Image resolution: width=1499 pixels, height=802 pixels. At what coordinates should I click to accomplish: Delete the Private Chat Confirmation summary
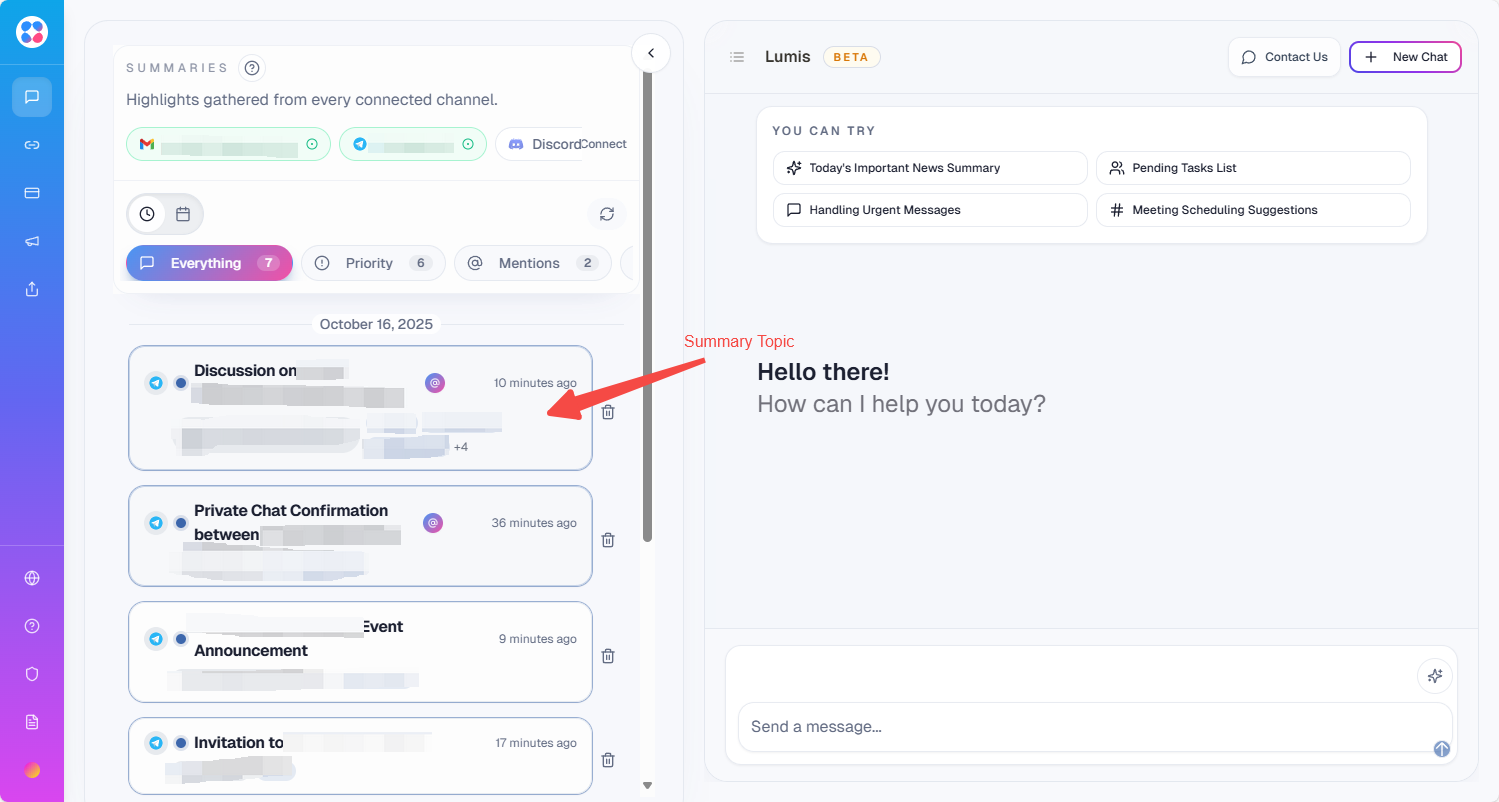click(x=607, y=540)
